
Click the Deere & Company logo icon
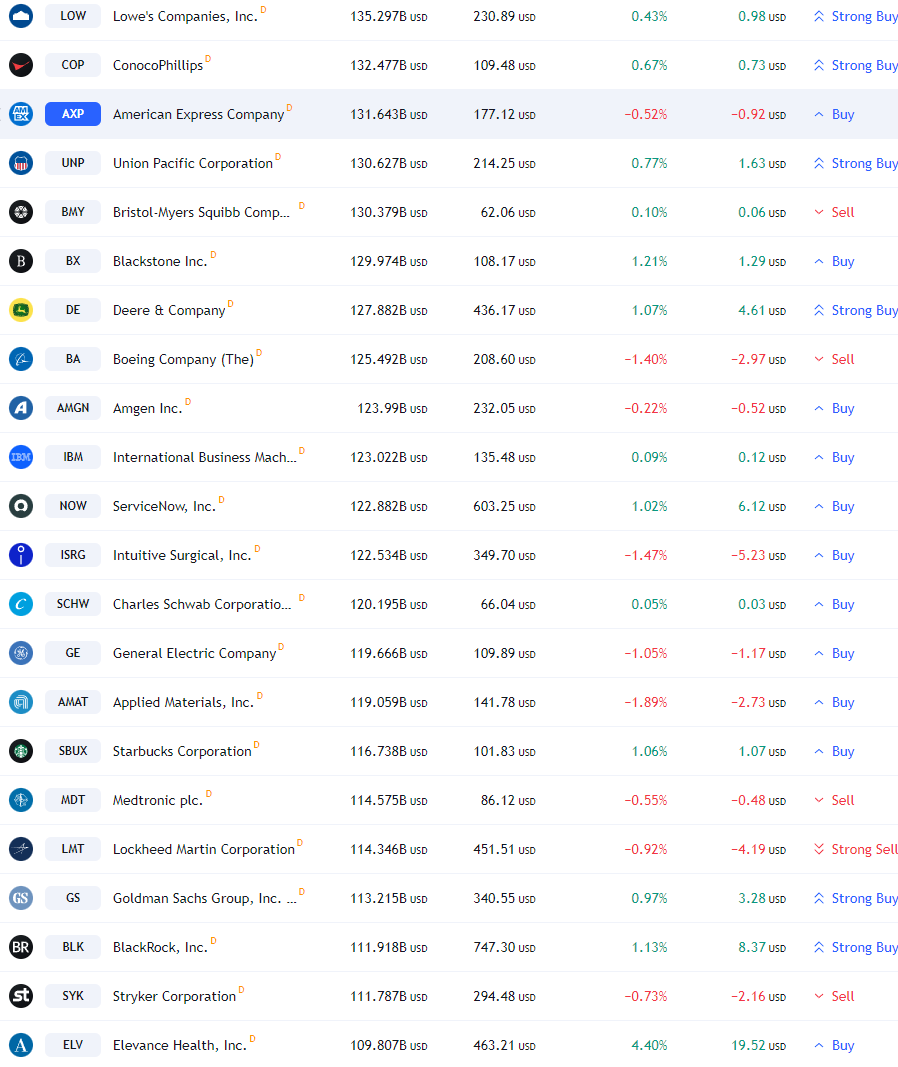[x=21, y=310]
